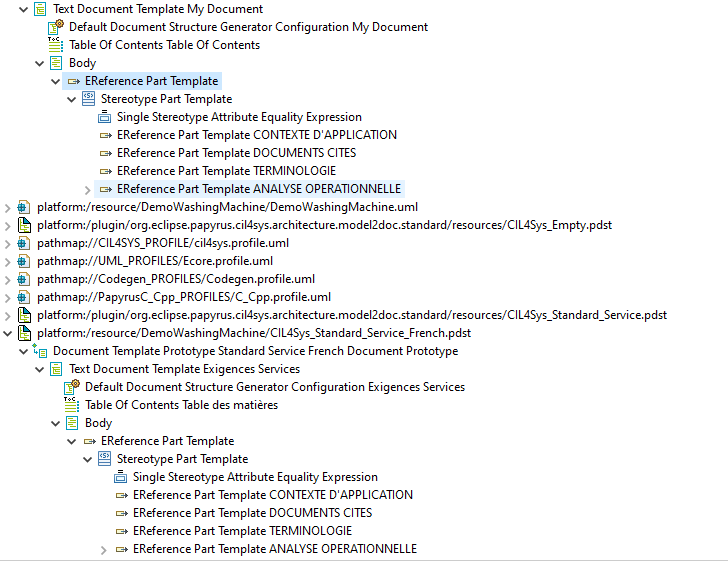Collapse the Text Document Template Exigences Services node

pyautogui.click(x=39, y=370)
